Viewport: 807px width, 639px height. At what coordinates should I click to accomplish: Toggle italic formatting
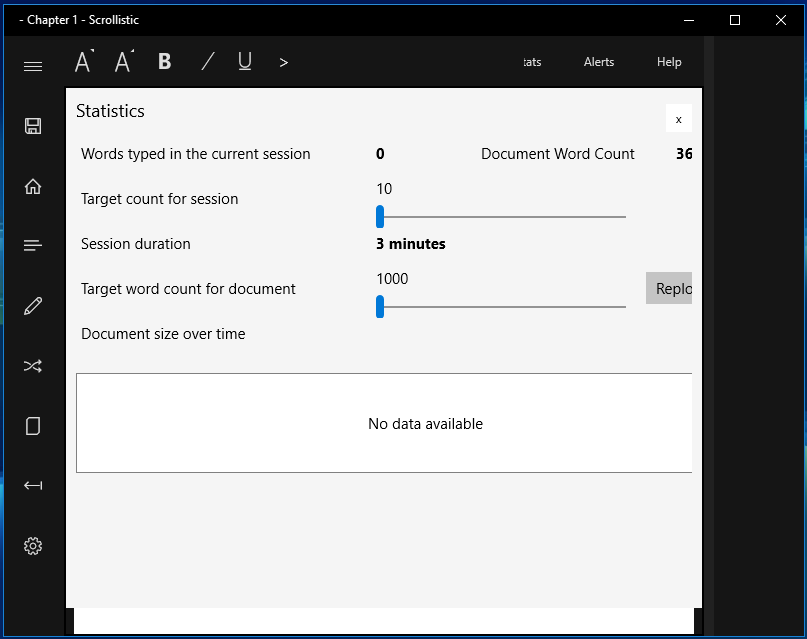(x=208, y=62)
